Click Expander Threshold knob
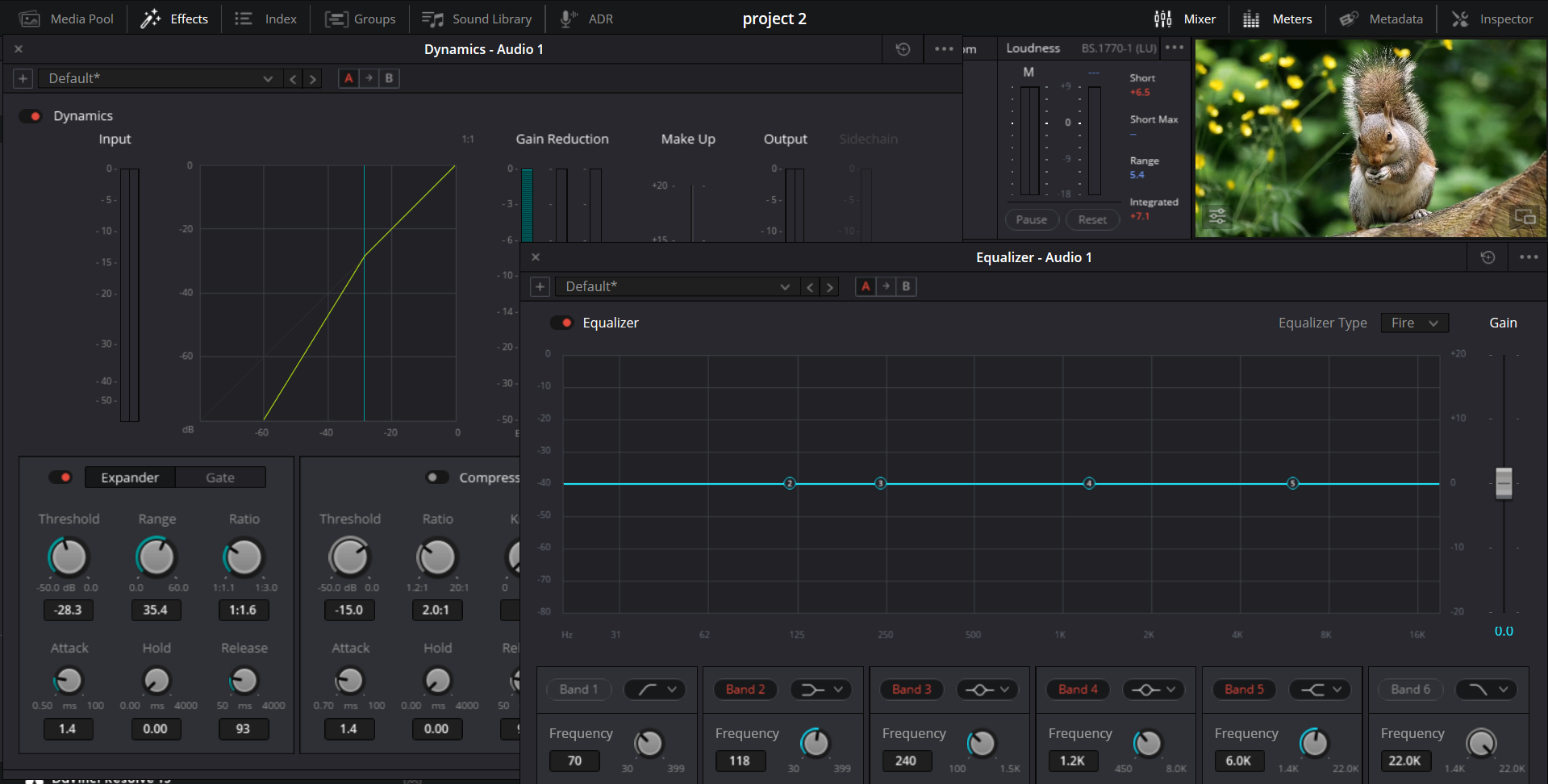Viewport: 1548px width, 784px height. point(69,557)
